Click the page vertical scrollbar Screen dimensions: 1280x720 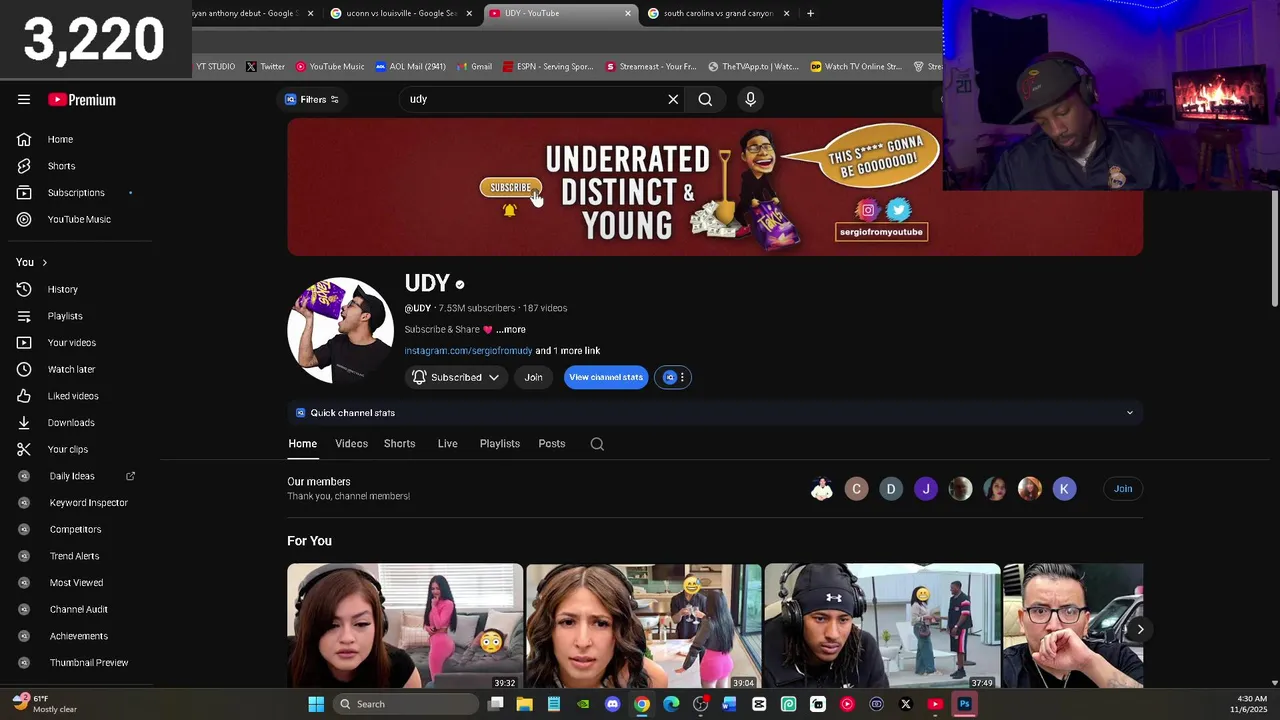pyautogui.click(x=1274, y=249)
